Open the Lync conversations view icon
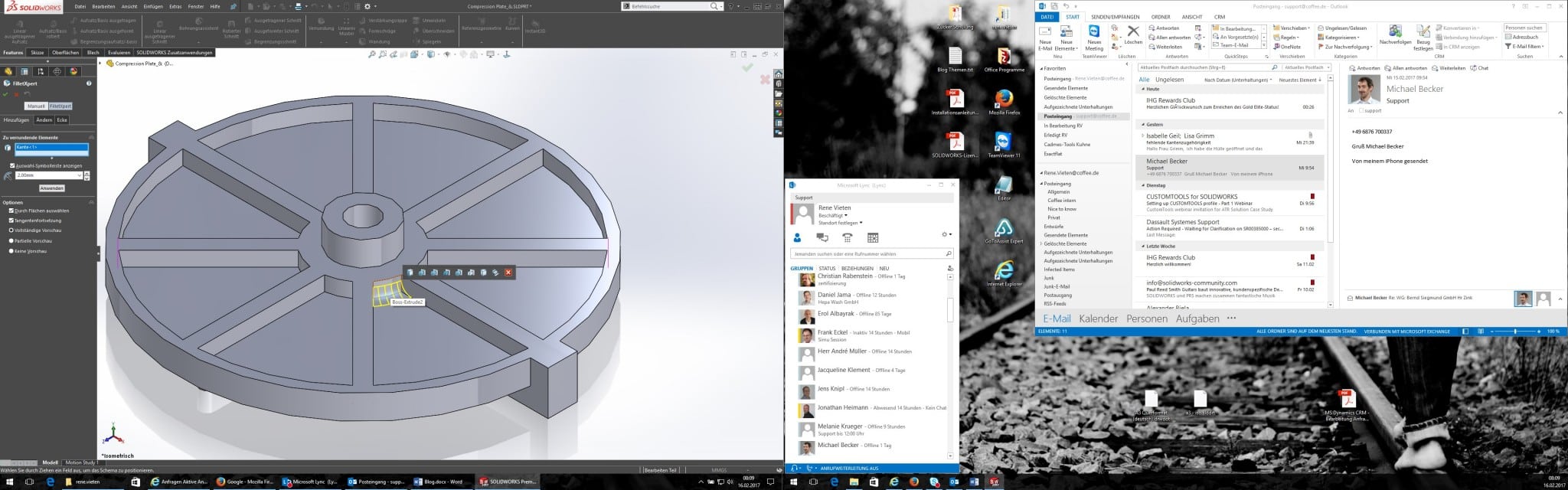The width and height of the screenshot is (1568, 490). coord(822,237)
